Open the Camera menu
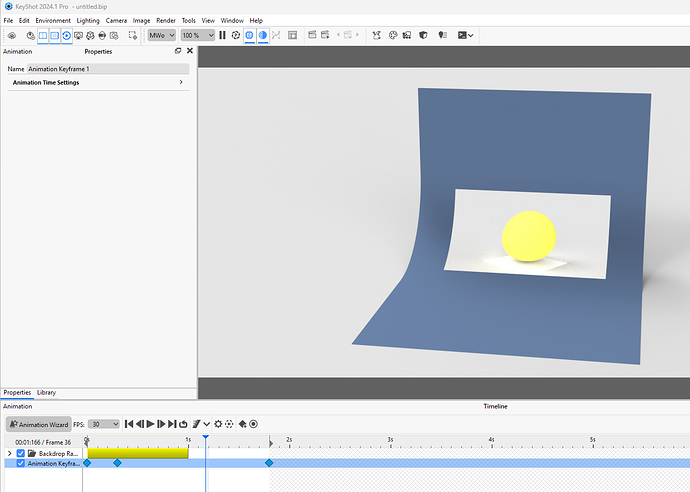This screenshot has height=492, width=690. click(x=116, y=20)
